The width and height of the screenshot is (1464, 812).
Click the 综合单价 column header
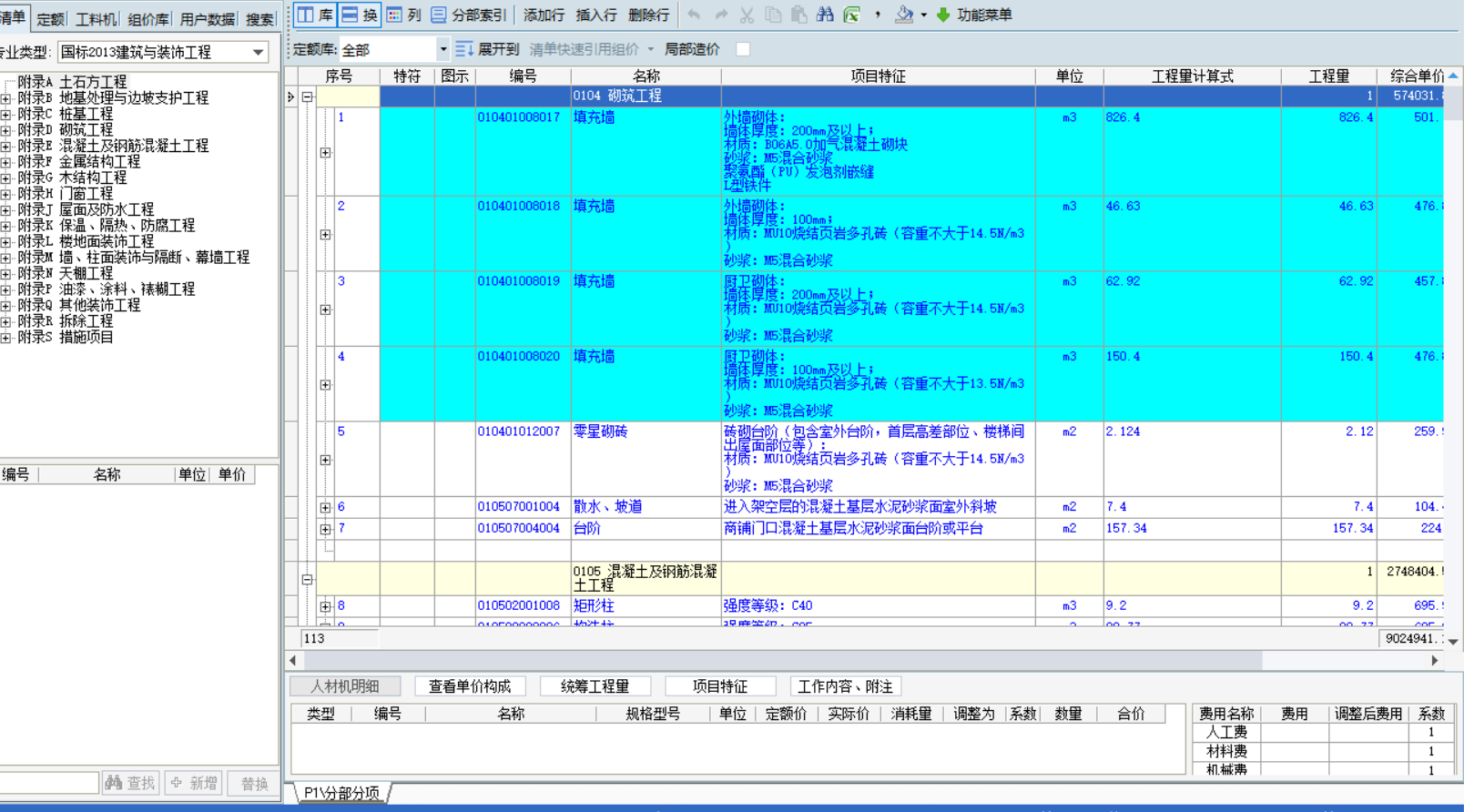tap(1411, 76)
